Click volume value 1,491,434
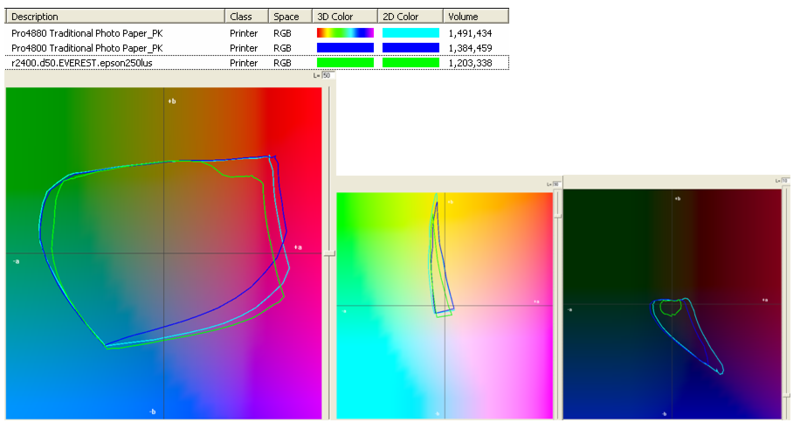This screenshot has width=800, height=429. click(x=470, y=33)
